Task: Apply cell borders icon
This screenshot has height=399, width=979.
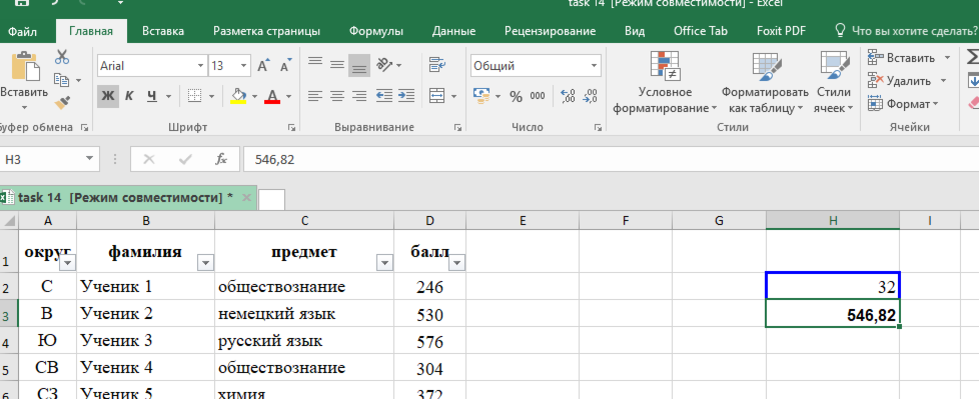Action: (195, 96)
